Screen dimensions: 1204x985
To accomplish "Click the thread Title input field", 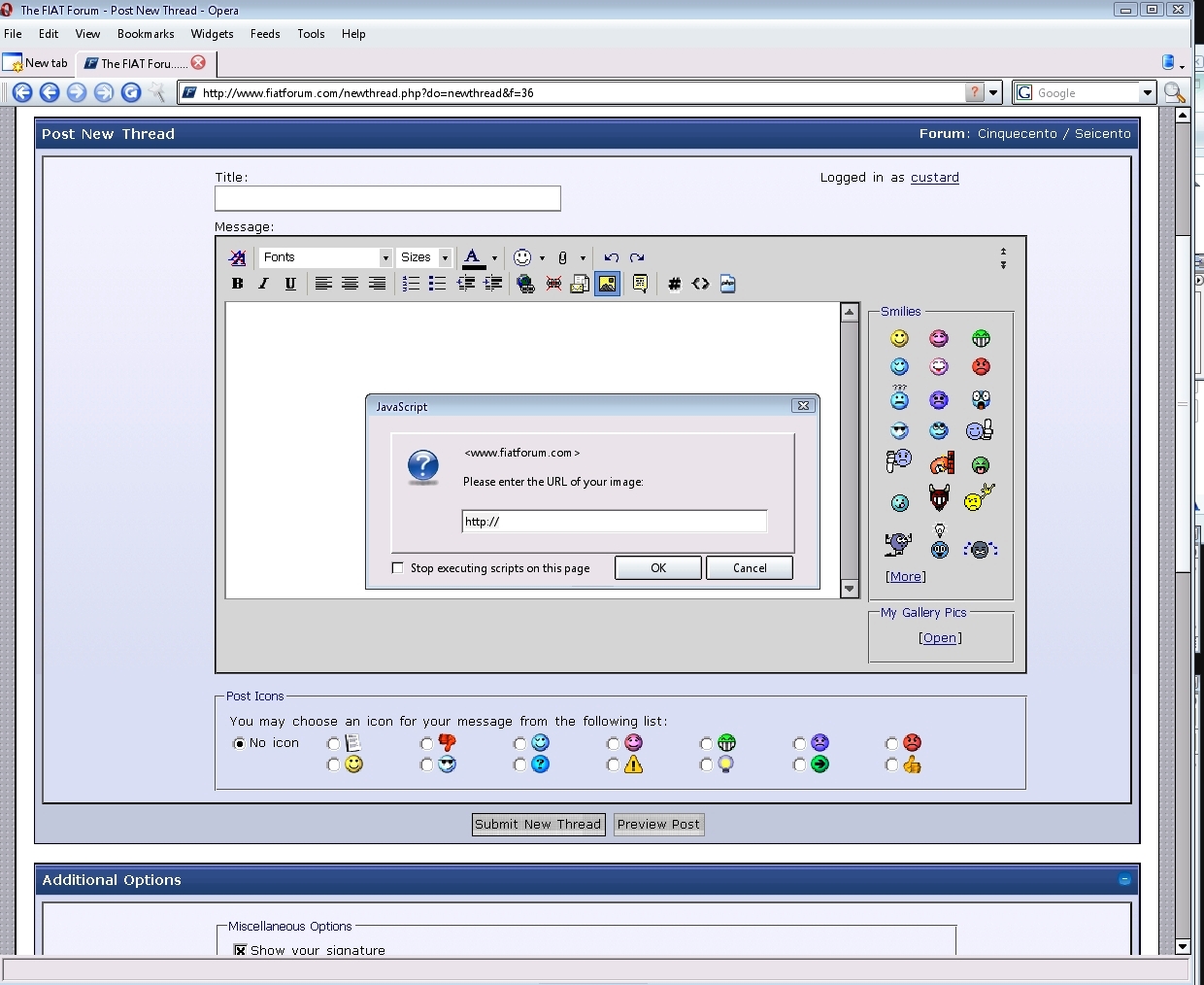I will pyautogui.click(x=387, y=198).
